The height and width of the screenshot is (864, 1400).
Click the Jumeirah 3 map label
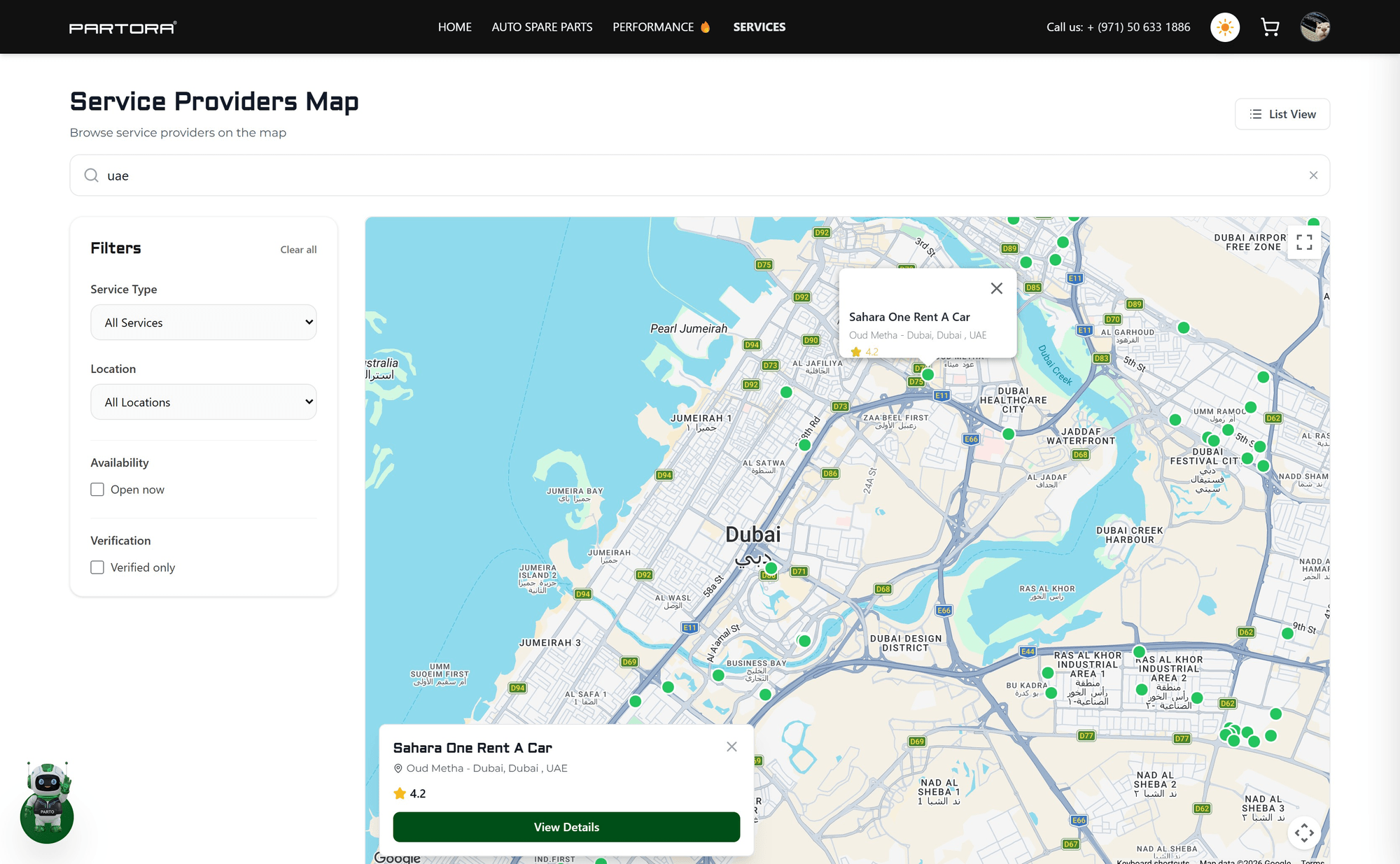point(549,643)
